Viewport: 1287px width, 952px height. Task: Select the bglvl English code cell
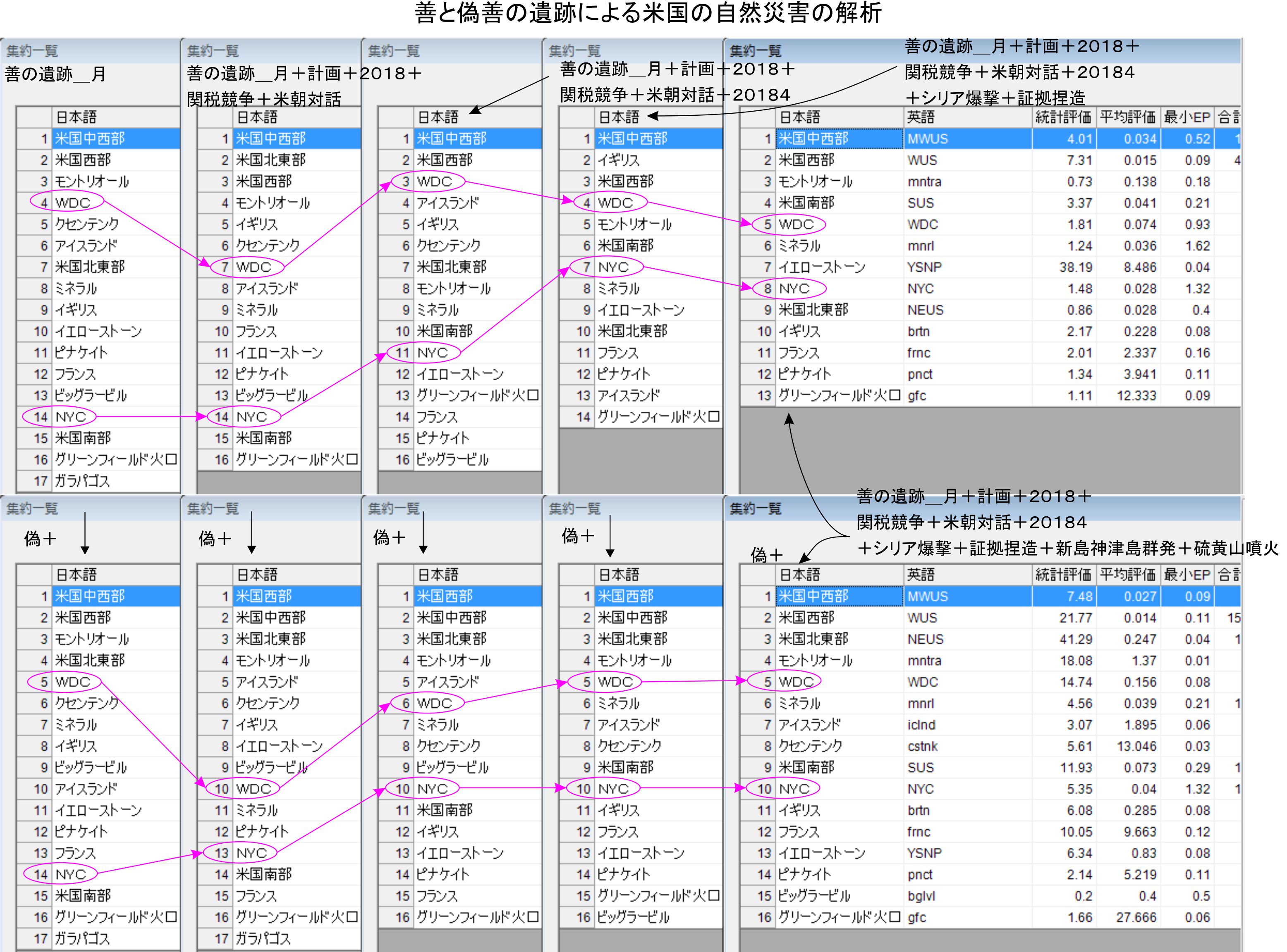921,896
